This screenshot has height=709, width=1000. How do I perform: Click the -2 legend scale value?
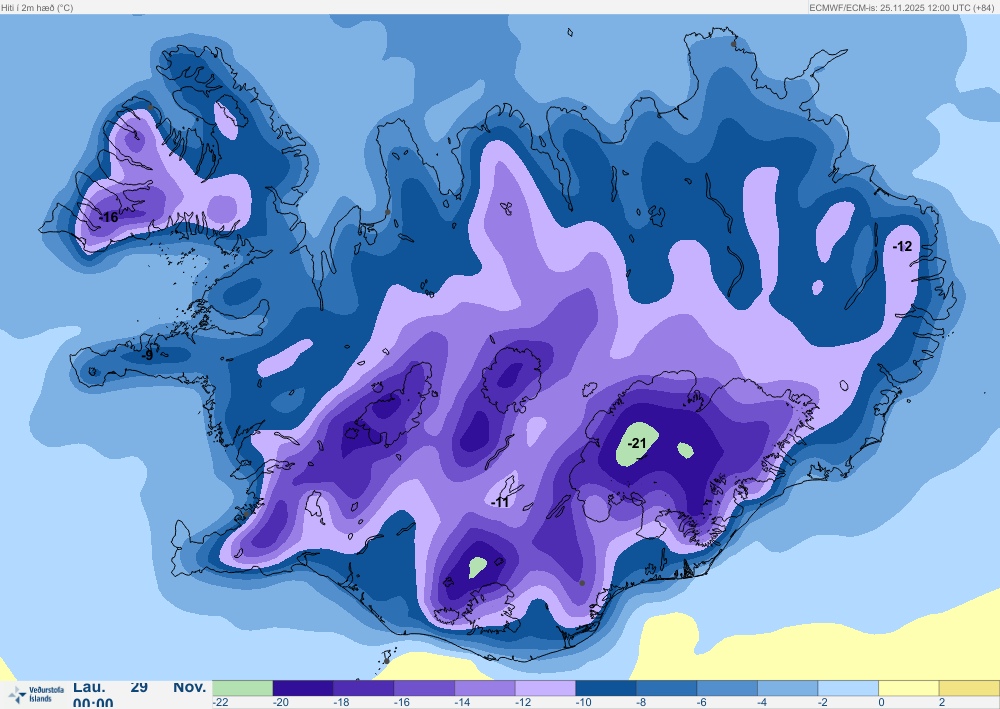(x=822, y=703)
